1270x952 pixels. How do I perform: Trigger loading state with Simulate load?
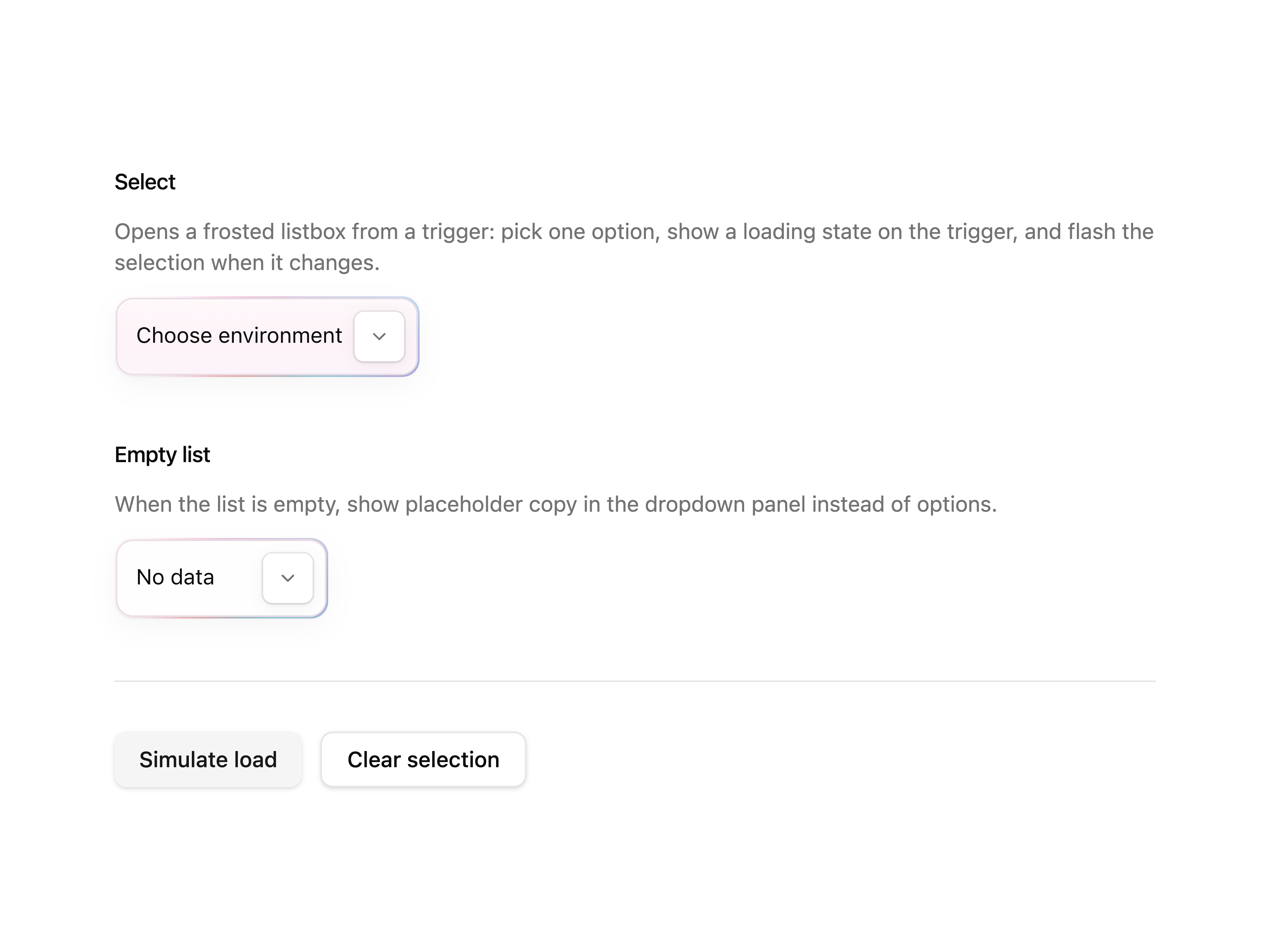(208, 759)
